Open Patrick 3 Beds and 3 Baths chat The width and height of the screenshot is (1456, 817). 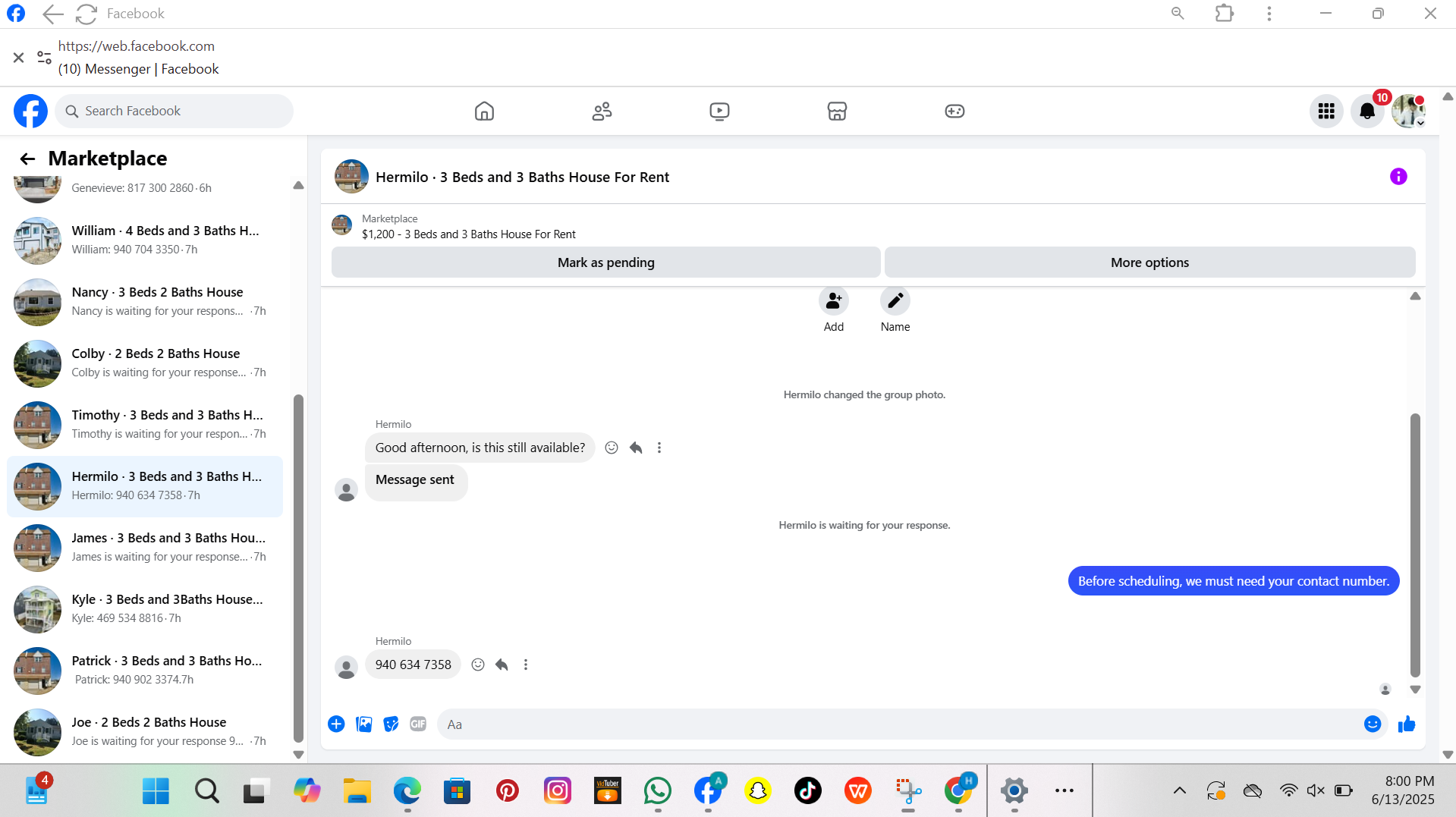coord(146,670)
